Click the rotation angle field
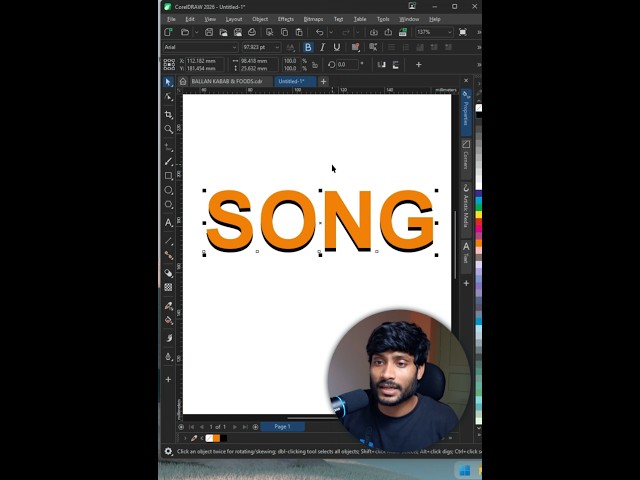 (348, 64)
